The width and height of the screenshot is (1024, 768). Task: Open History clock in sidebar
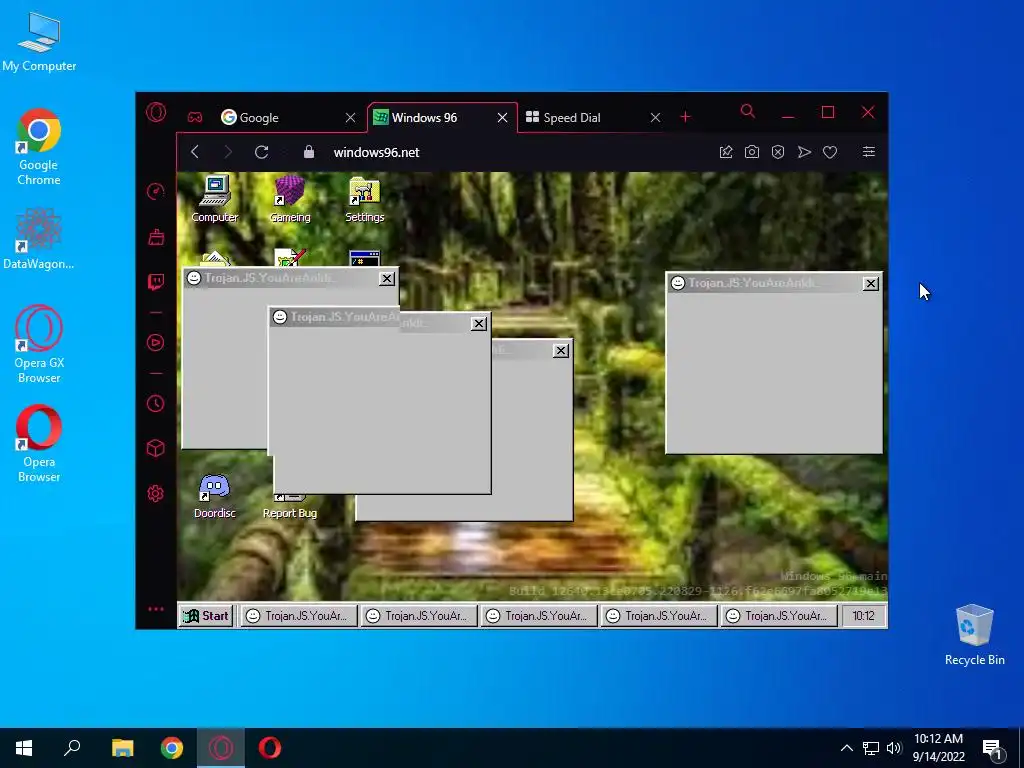pyautogui.click(x=155, y=404)
